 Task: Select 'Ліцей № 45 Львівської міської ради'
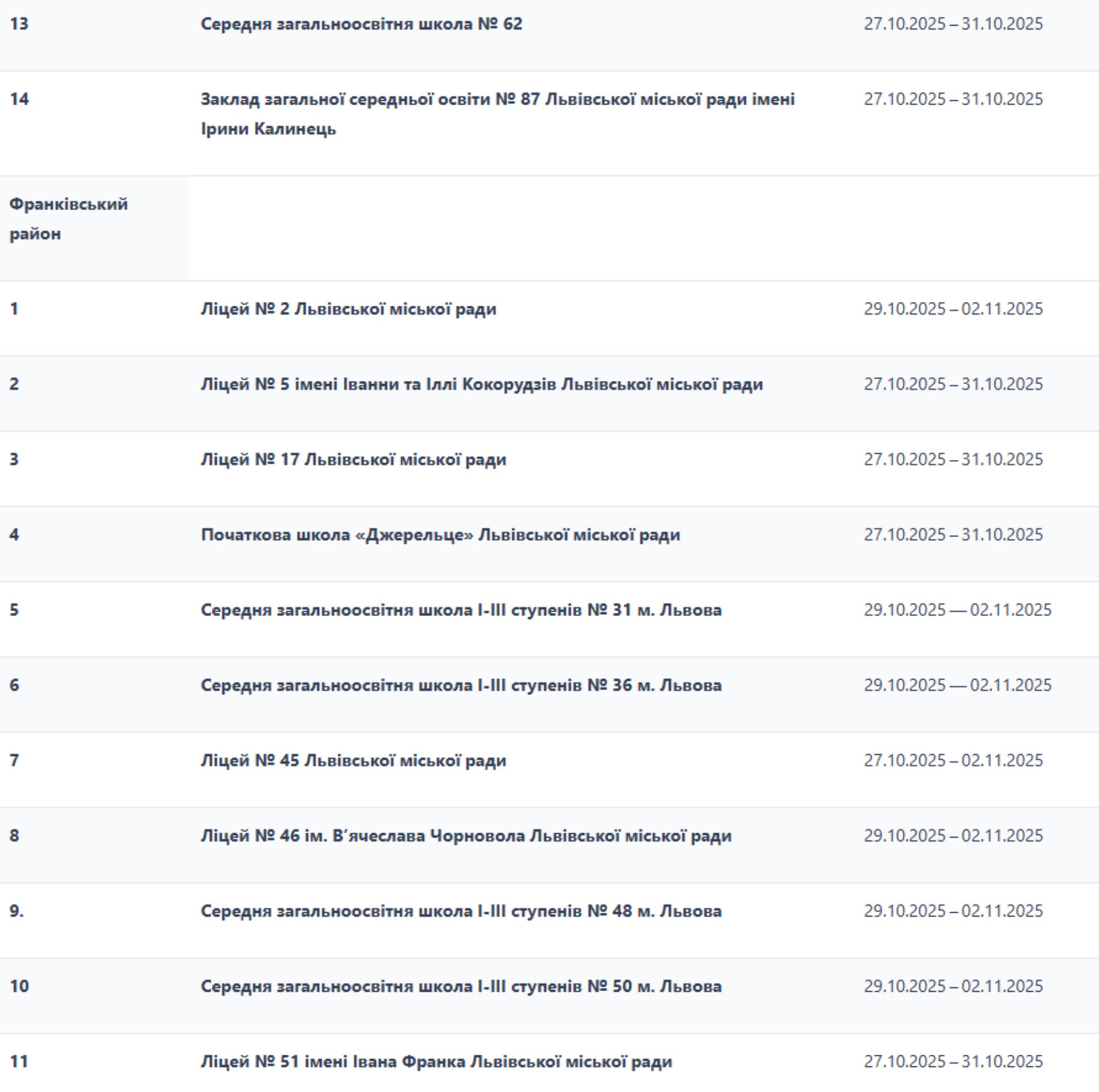coord(353,760)
